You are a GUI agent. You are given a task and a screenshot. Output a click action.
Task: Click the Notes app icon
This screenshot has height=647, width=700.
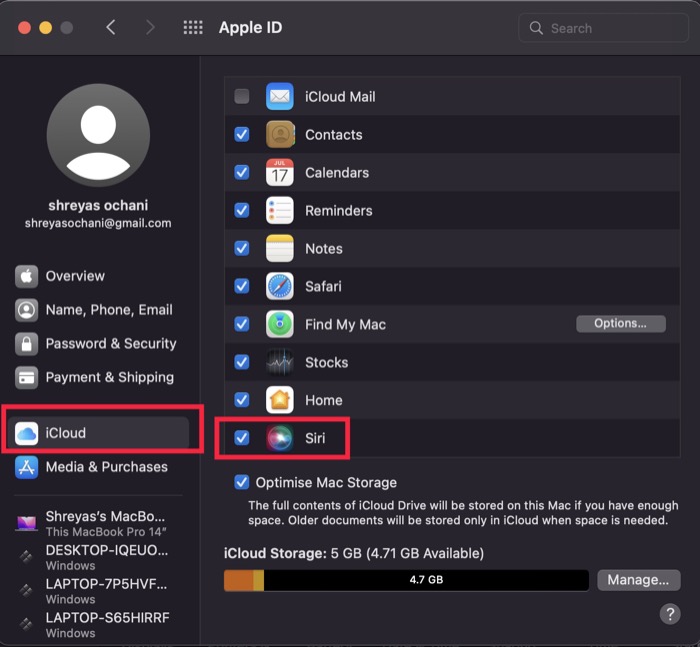(279, 248)
